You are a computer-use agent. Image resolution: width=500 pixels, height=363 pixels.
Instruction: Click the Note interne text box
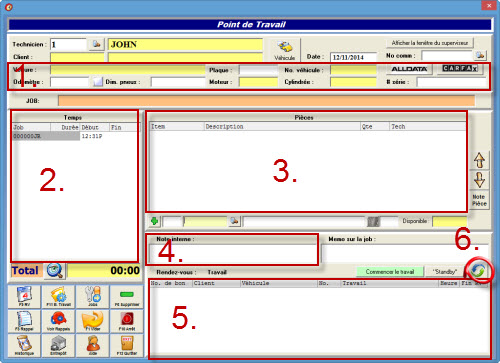233,253
